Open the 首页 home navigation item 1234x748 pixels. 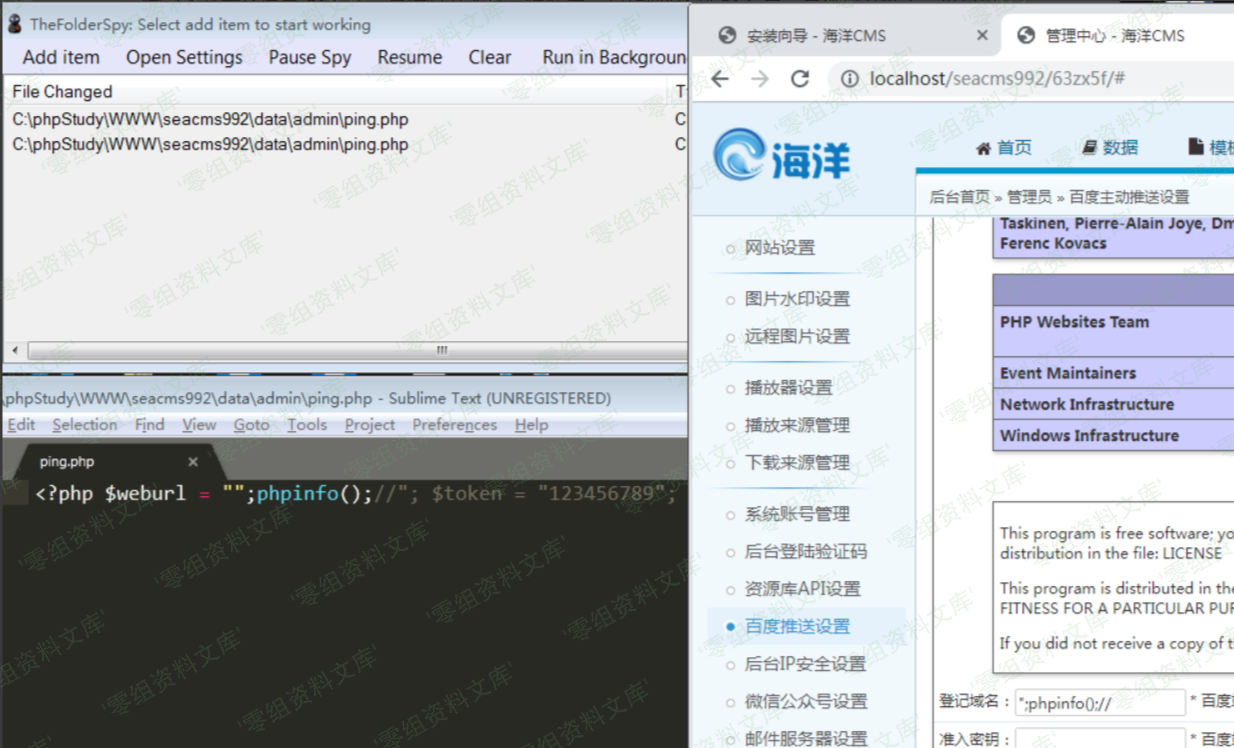(x=1003, y=148)
